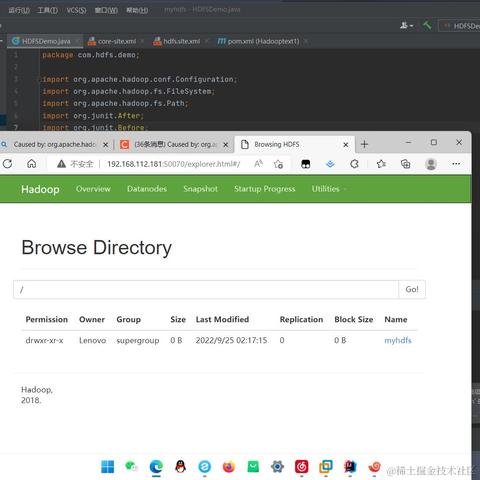
Task: Open the browser settings and more menu
Action: coord(456,164)
